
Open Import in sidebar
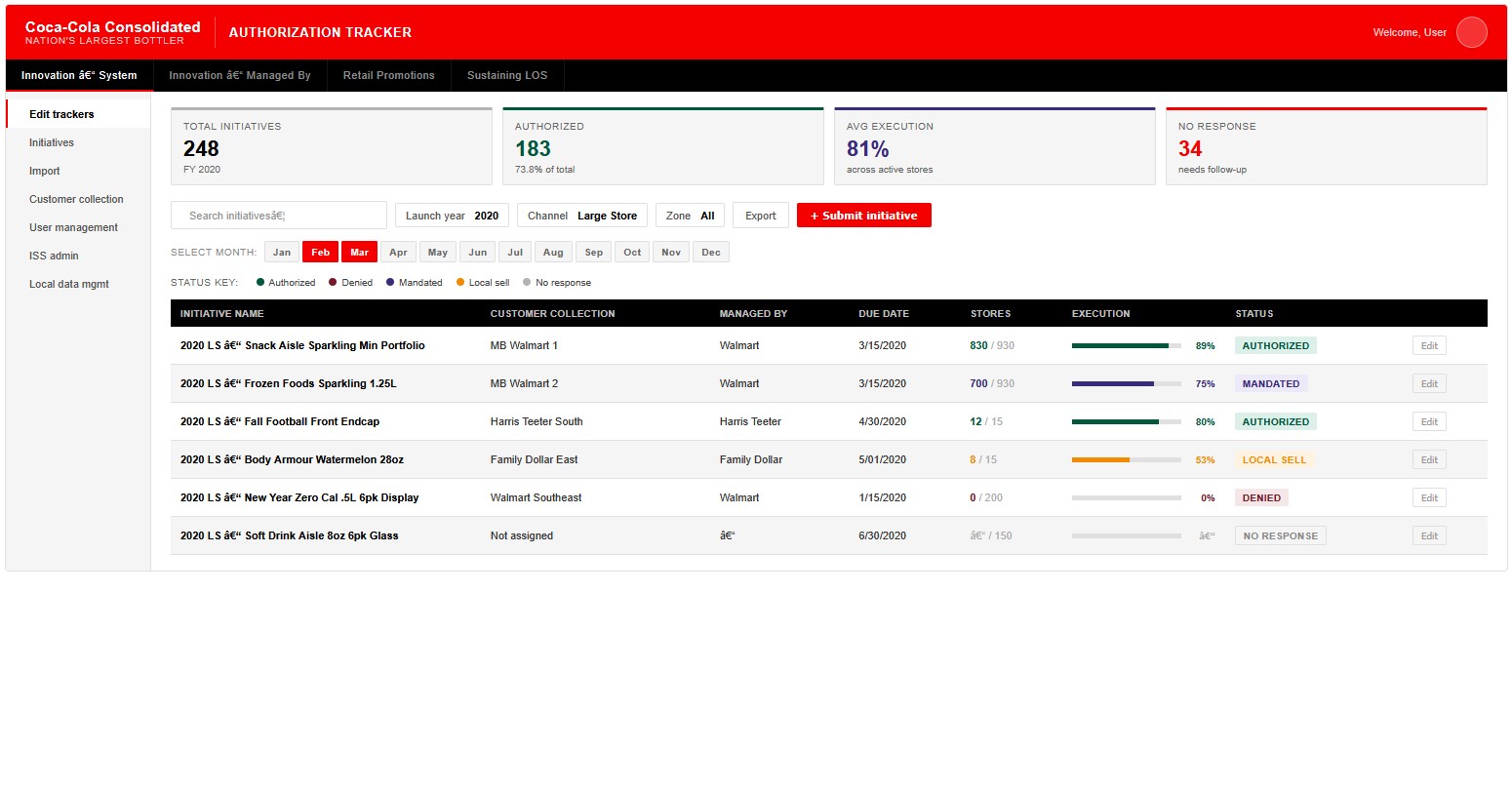pyautogui.click(x=78, y=171)
